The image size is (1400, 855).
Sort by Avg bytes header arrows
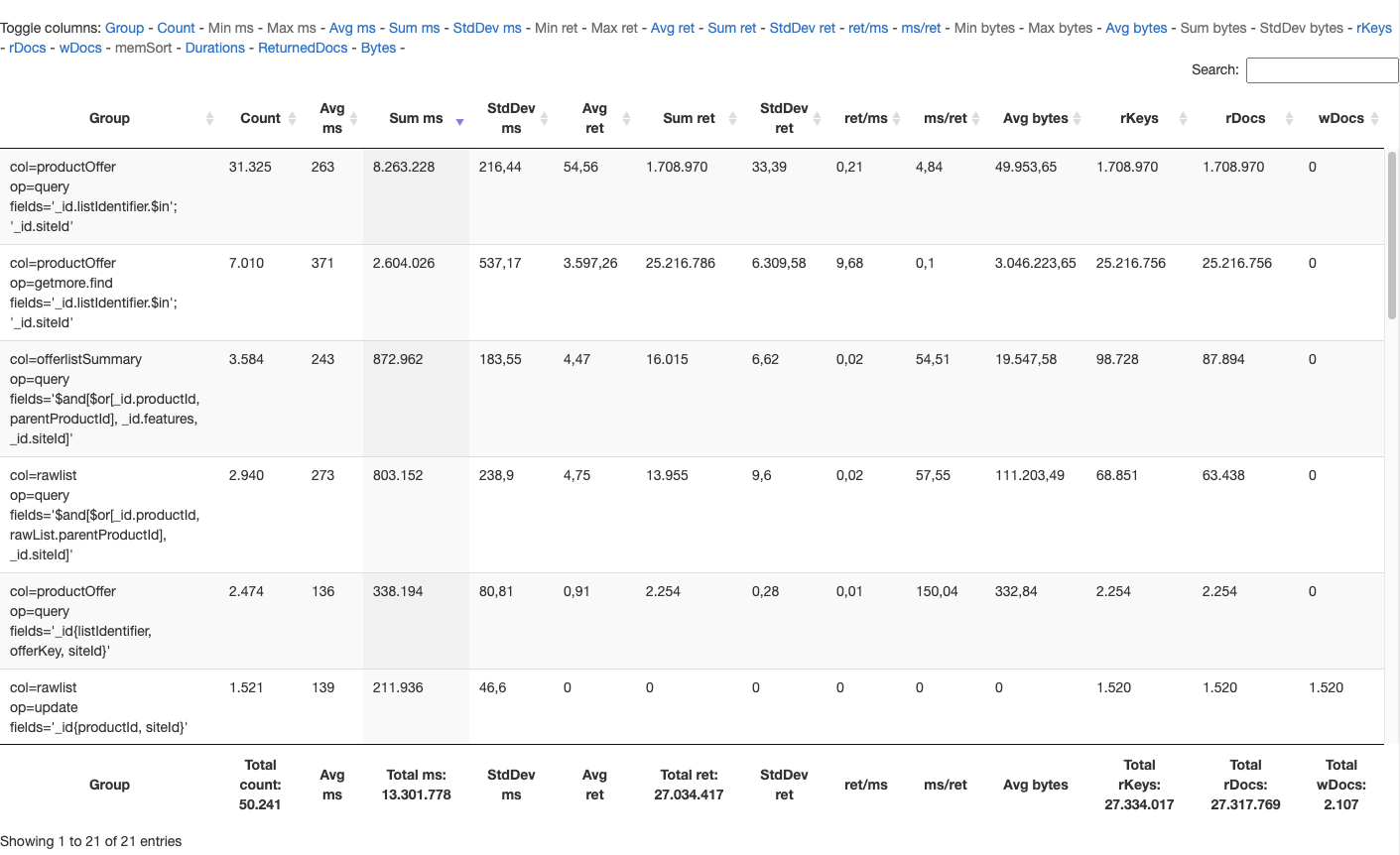coord(1077,118)
